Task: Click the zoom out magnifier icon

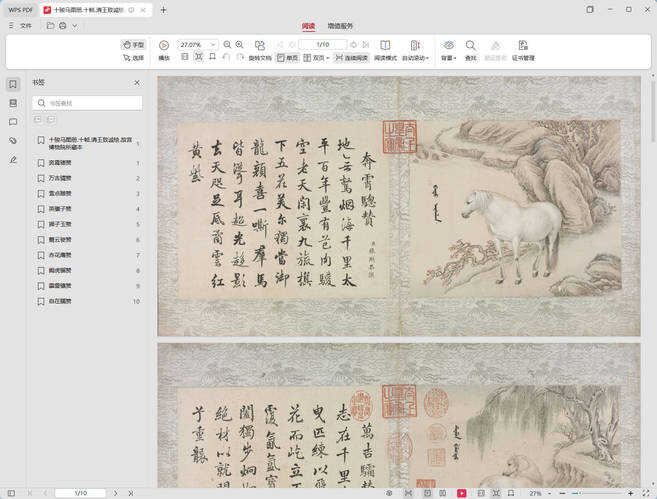Action: (x=227, y=45)
